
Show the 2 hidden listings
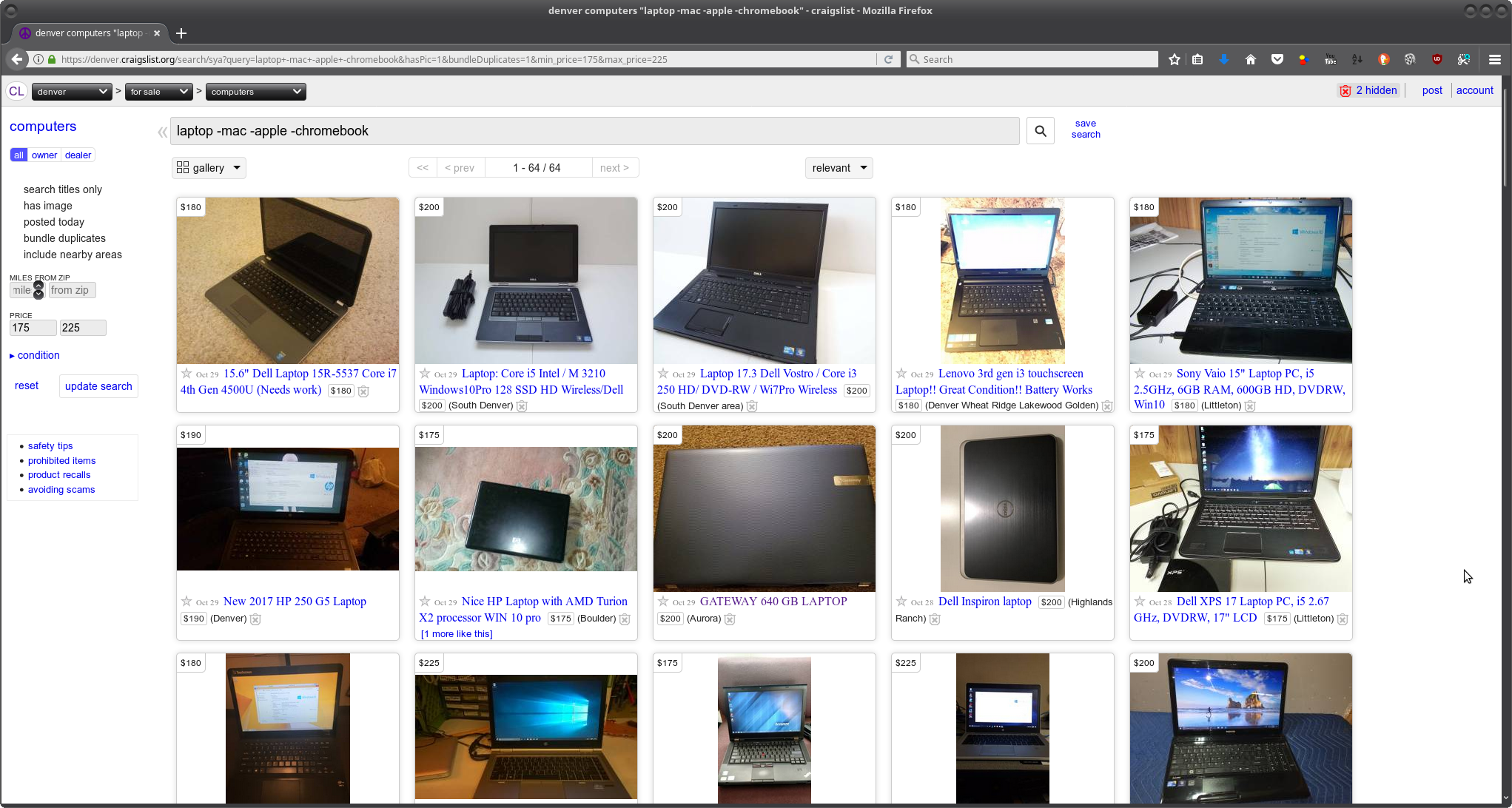pos(1368,90)
